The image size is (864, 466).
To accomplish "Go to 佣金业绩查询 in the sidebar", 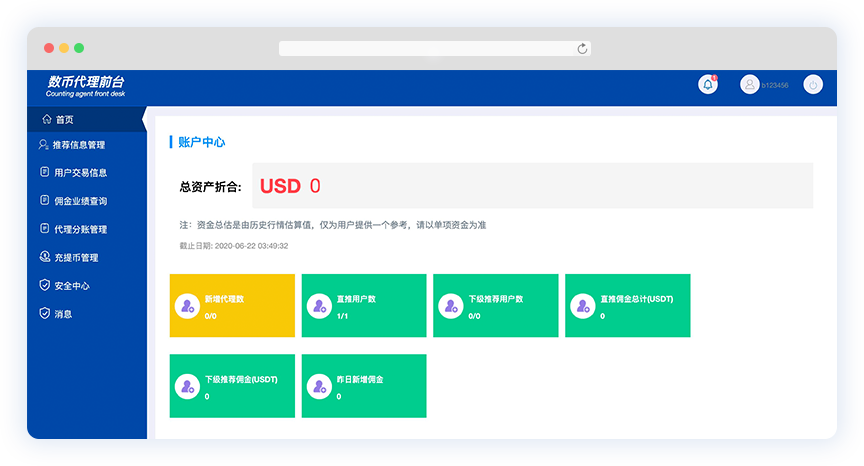I will [80, 201].
